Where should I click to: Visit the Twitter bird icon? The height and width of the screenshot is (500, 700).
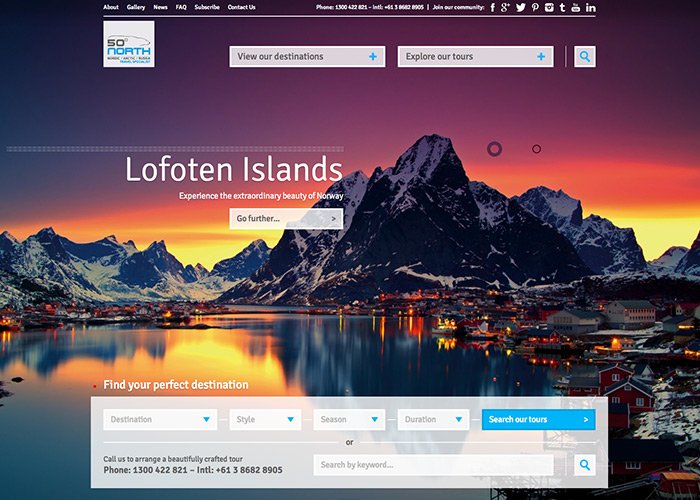[521, 7]
